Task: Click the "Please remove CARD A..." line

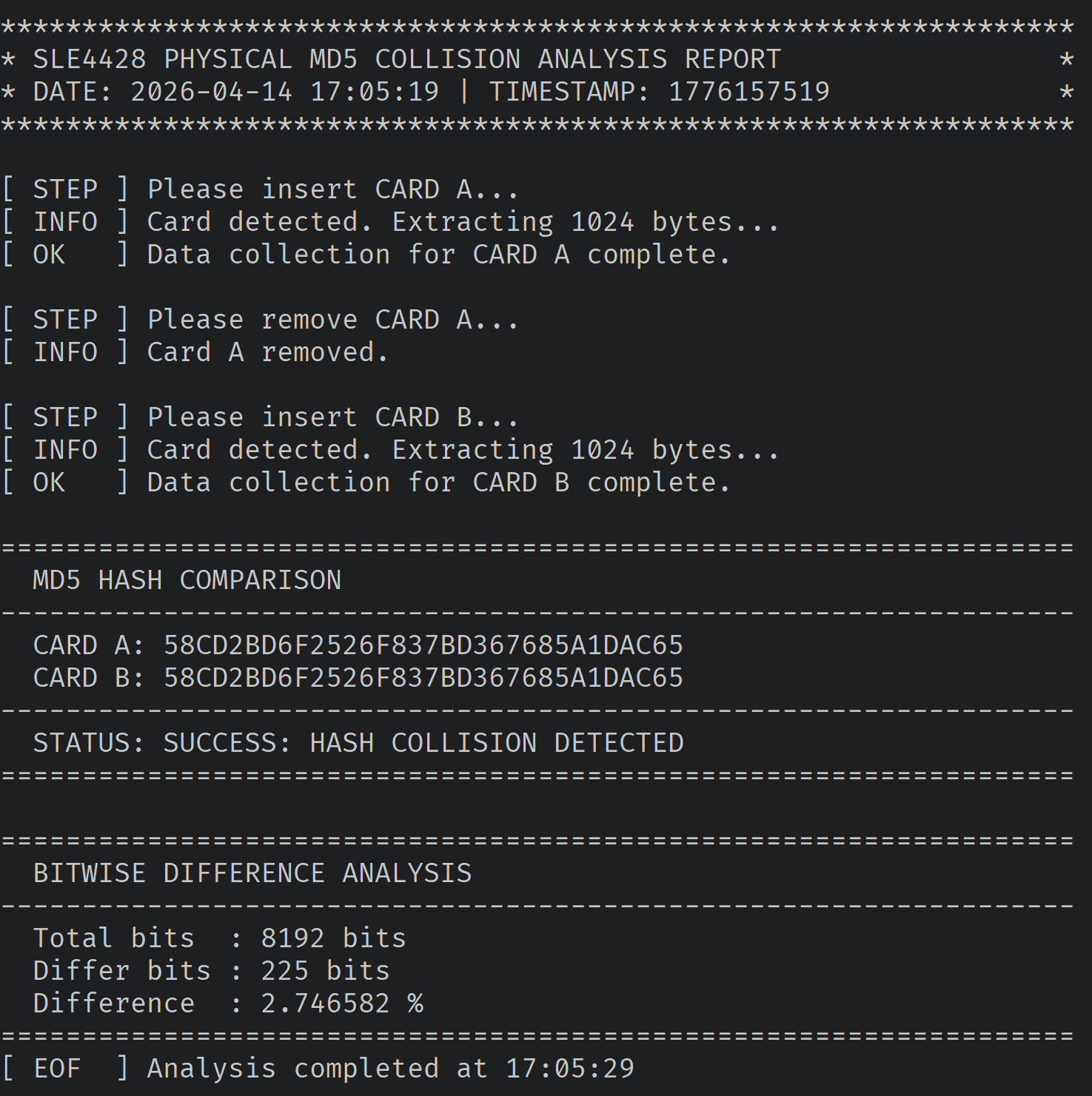Action: coord(332,320)
